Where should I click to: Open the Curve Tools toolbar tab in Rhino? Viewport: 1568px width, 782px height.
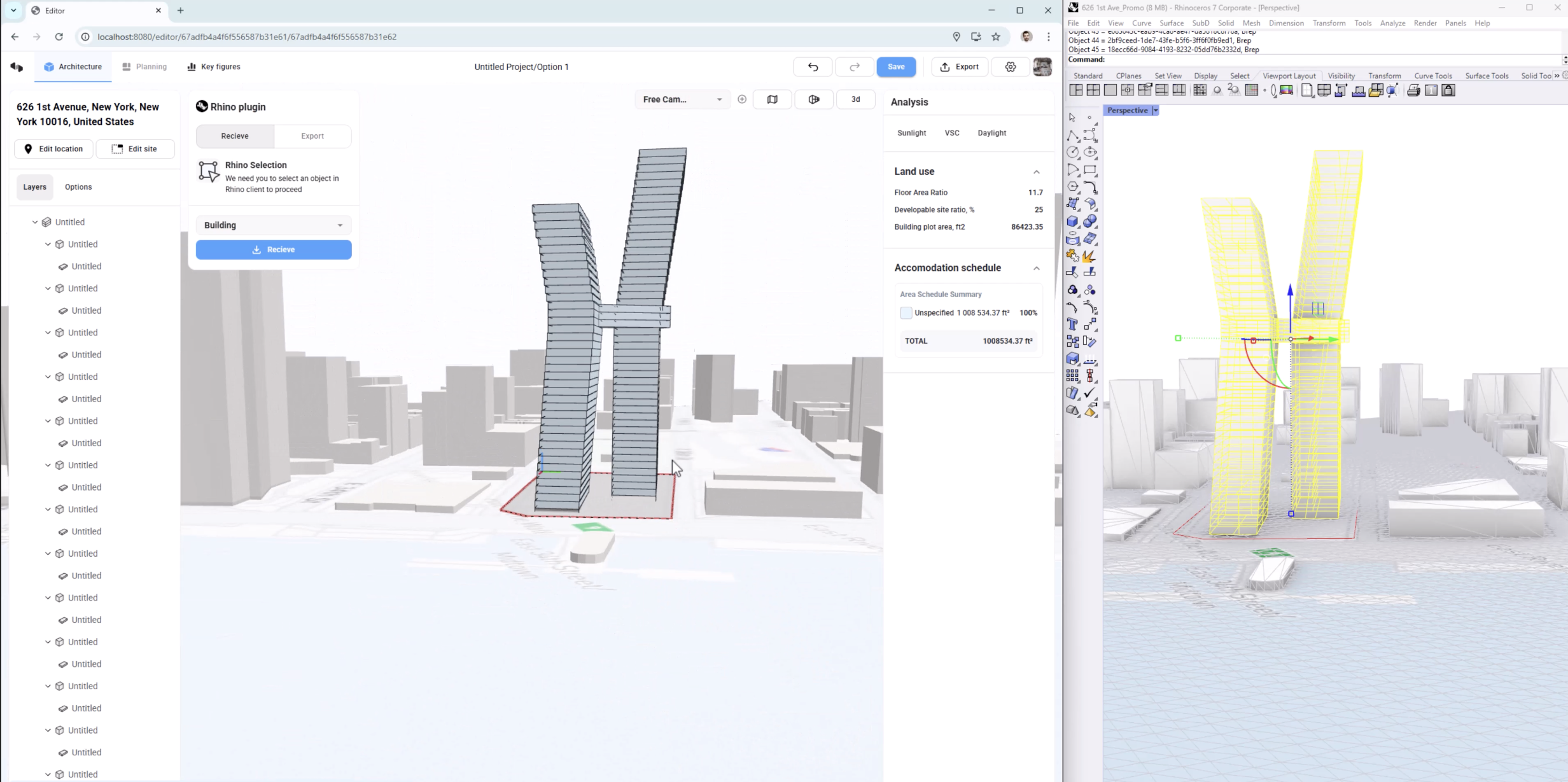click(x=1433, y=76)
